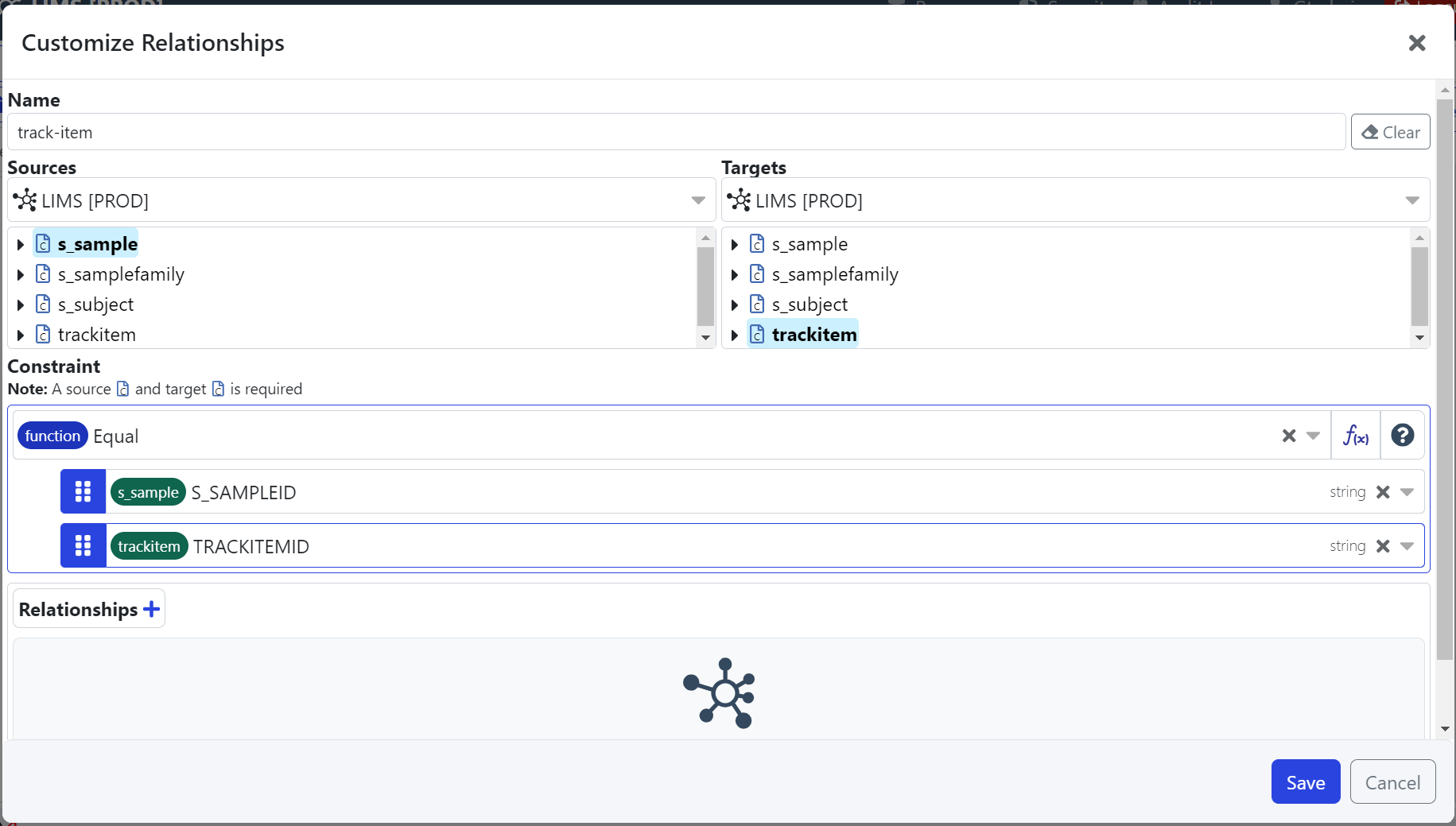Click the drag handle for TRACKITEMID row
The width and height of the screenshot is (1456, 826).
point(83,546)
